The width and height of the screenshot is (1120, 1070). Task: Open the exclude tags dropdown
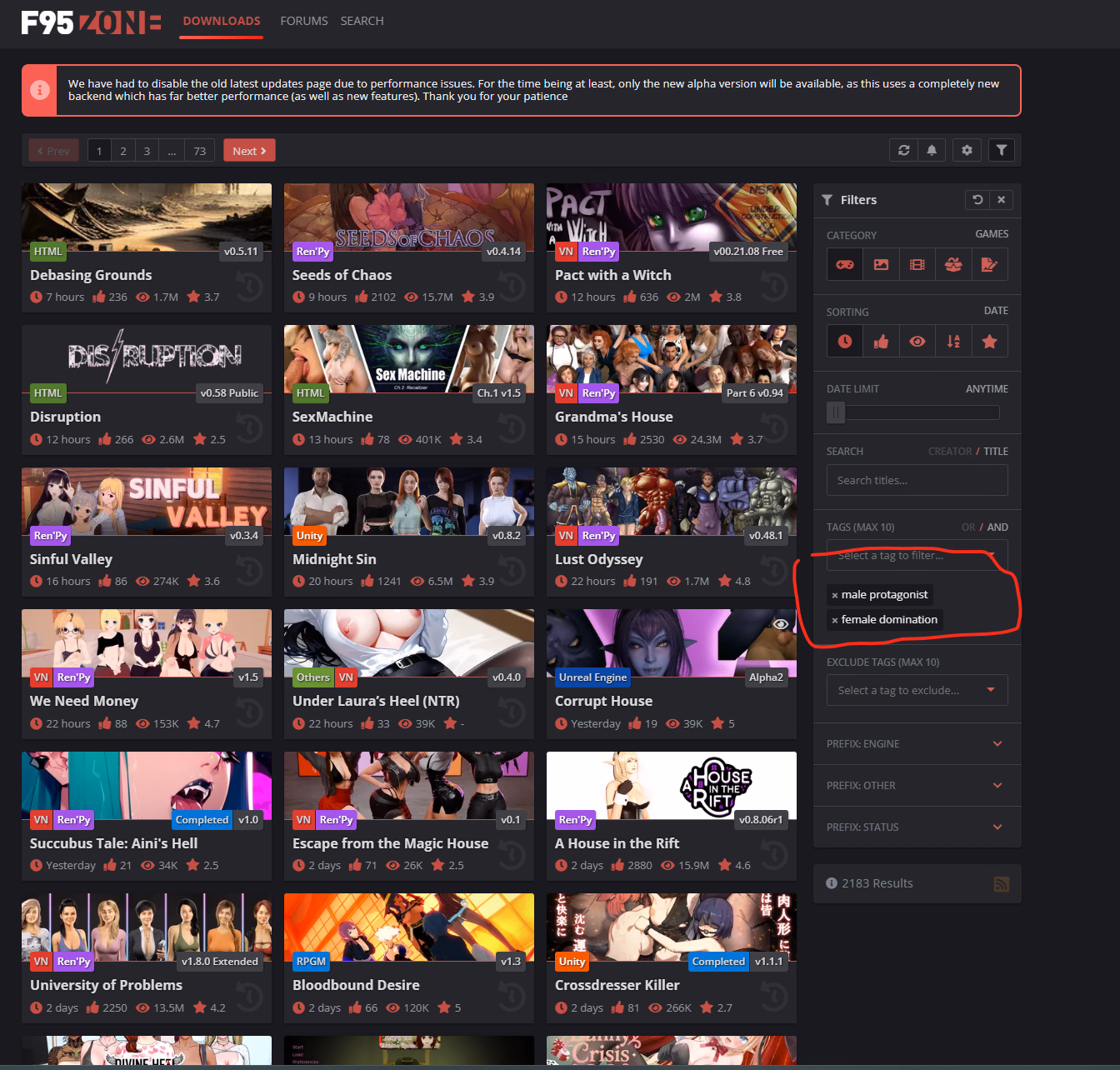coord(917,690)
